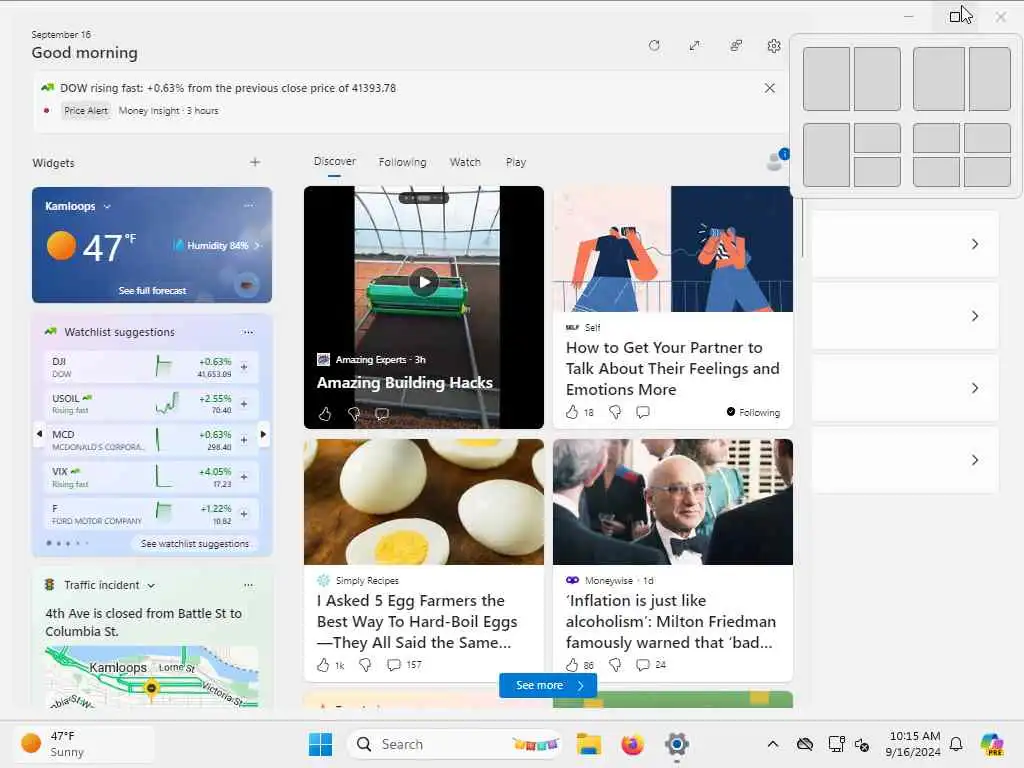Toggle Following on the Self article
This screenshot has width=1024, height=768.
(753, 412)
